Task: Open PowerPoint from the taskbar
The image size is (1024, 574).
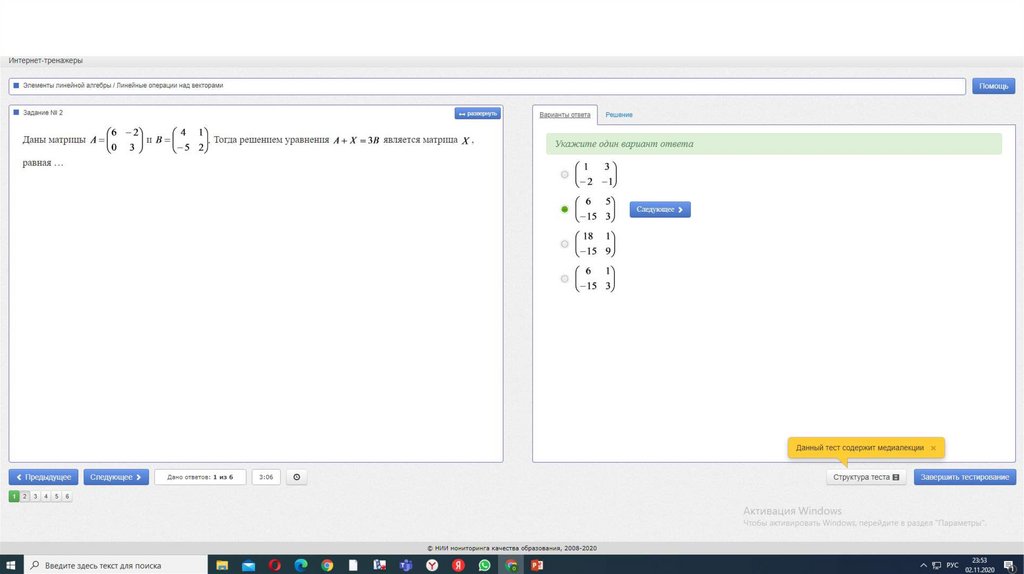Action: coord(536,565)
